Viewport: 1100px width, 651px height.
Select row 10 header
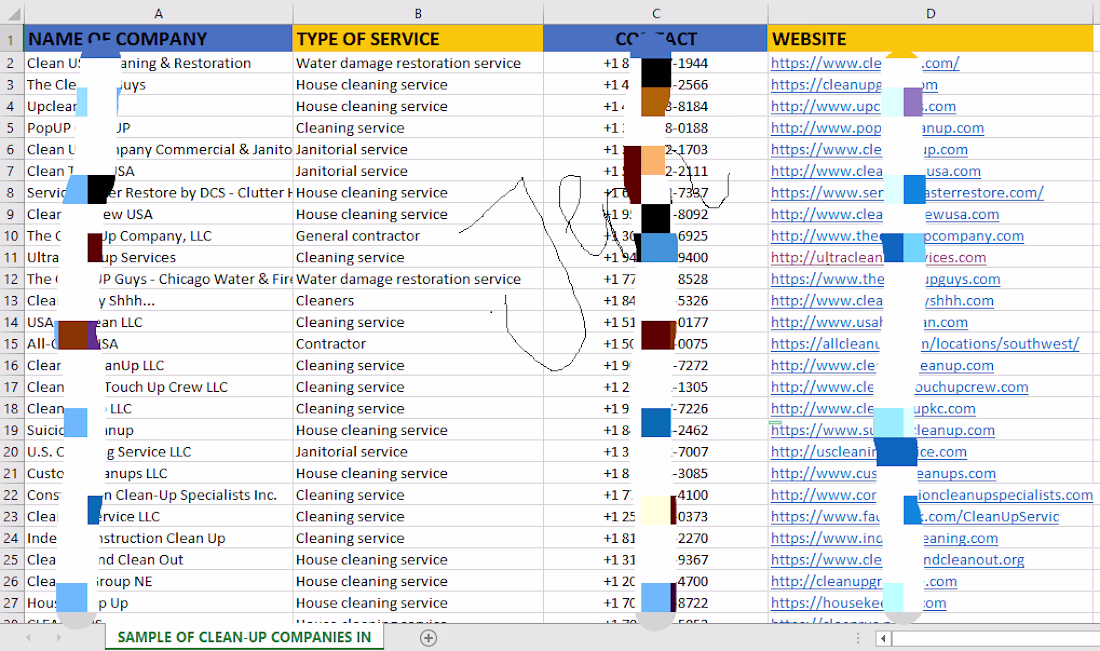(11, 236)
